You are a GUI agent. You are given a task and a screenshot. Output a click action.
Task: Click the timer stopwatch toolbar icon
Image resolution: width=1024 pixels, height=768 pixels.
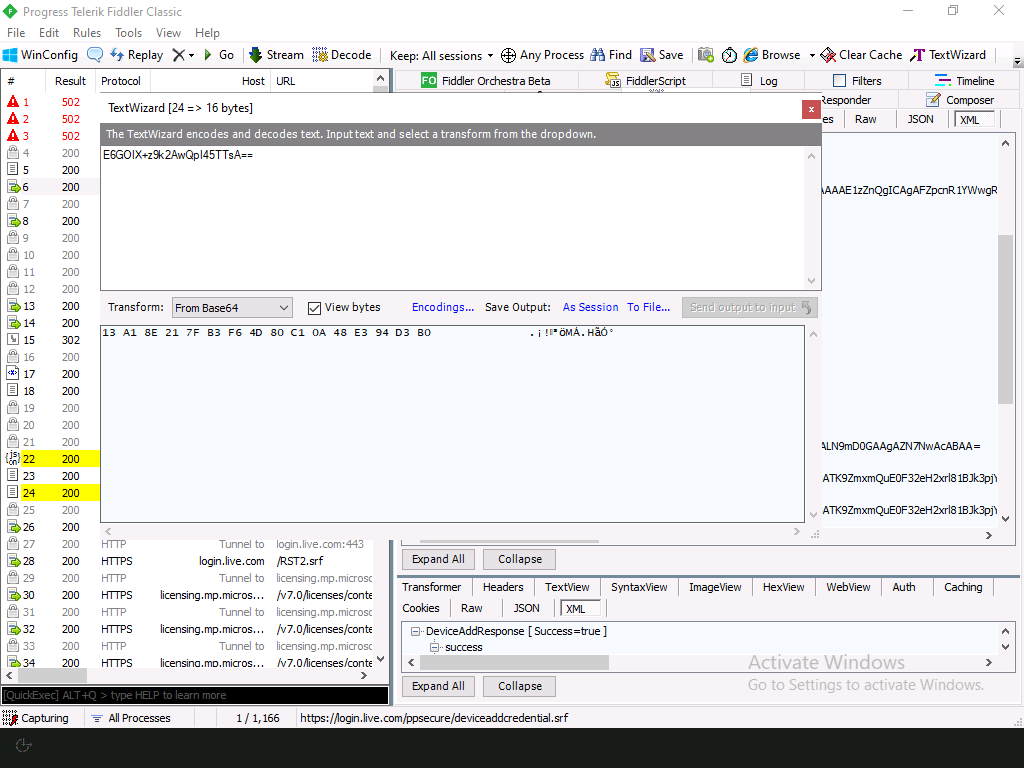729,55
